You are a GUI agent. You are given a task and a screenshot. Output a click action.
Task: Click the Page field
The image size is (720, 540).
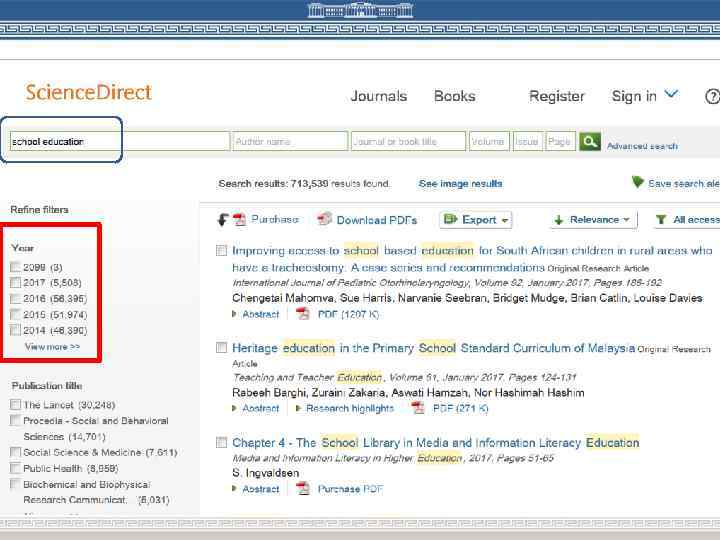click(x=560, y=141)
